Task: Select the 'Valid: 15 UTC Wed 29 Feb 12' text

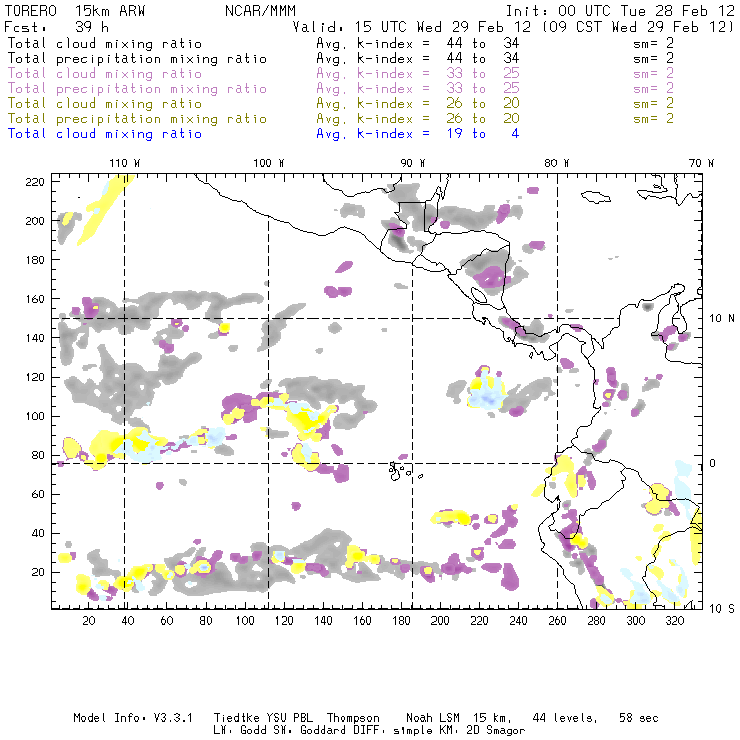Action: click(412, 27)
